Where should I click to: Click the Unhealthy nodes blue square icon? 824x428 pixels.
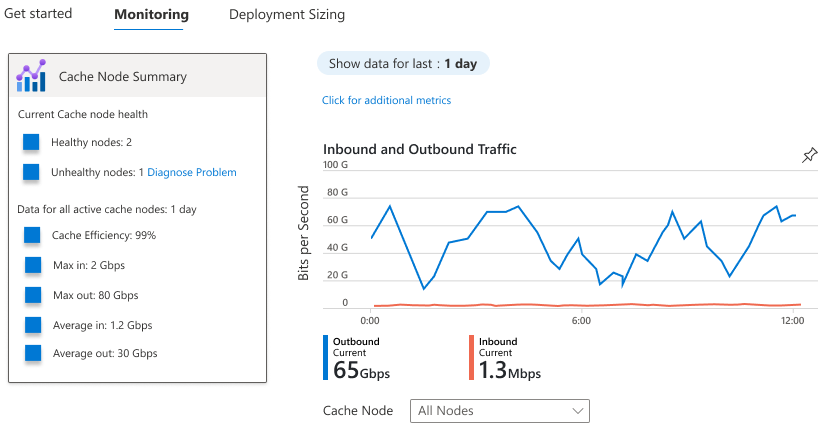click(31, 173)
